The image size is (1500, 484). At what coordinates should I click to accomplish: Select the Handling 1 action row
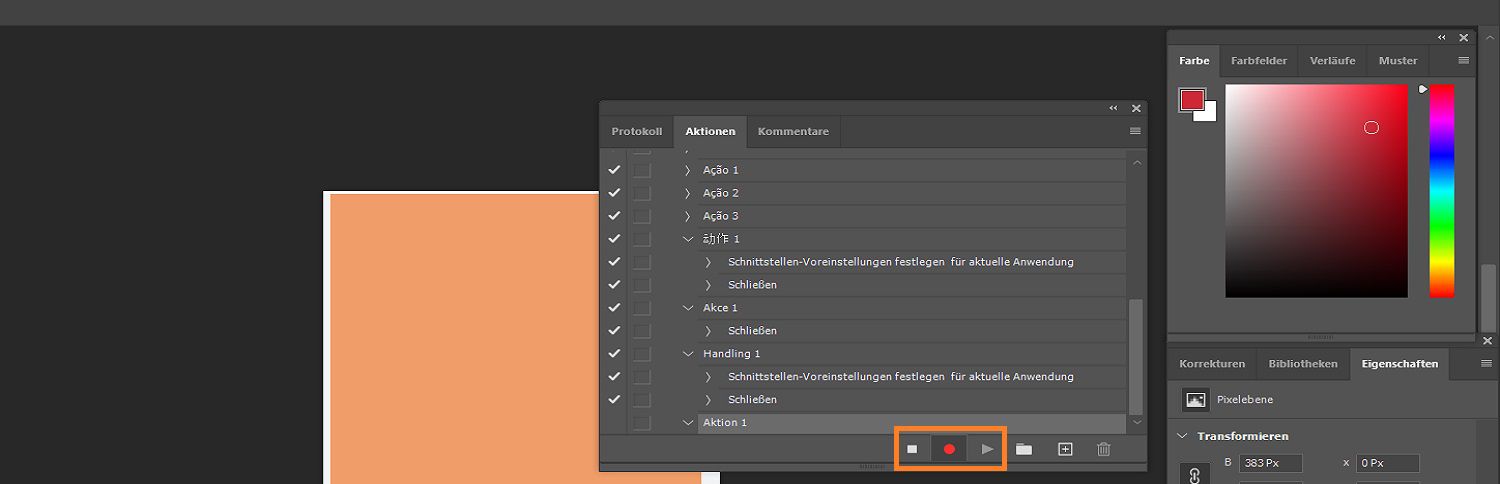(x=911, y=354)
